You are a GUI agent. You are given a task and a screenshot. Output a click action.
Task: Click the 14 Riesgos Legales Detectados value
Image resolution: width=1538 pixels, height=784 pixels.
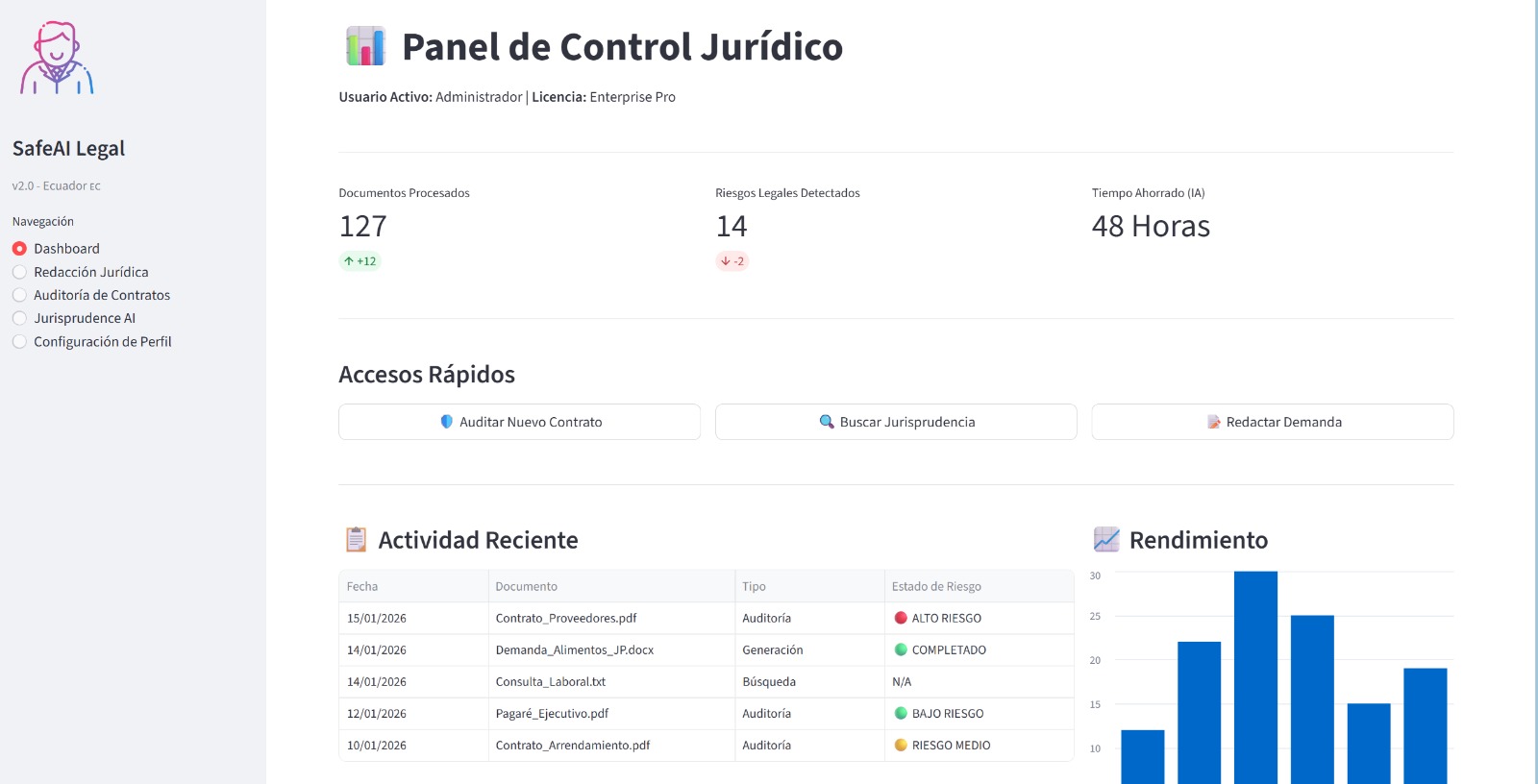732,226
